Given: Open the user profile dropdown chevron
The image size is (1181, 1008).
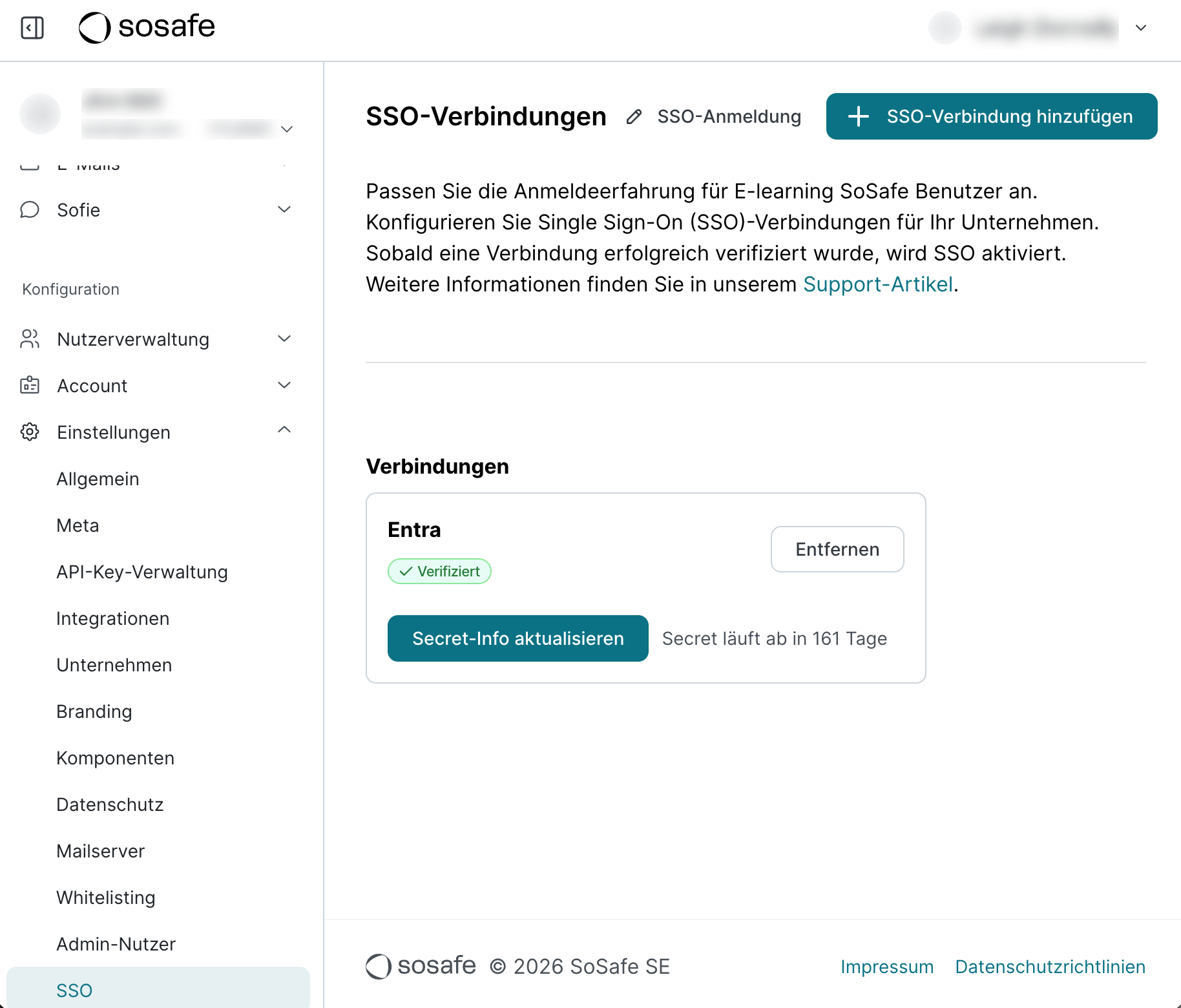Looking at the screenshot, I should coord(1141,28).
